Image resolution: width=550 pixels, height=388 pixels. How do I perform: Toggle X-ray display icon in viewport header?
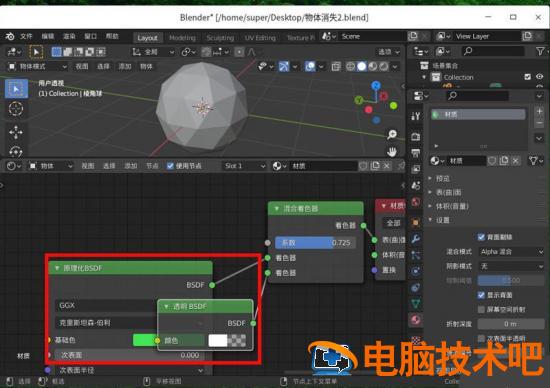click(336, 66)
